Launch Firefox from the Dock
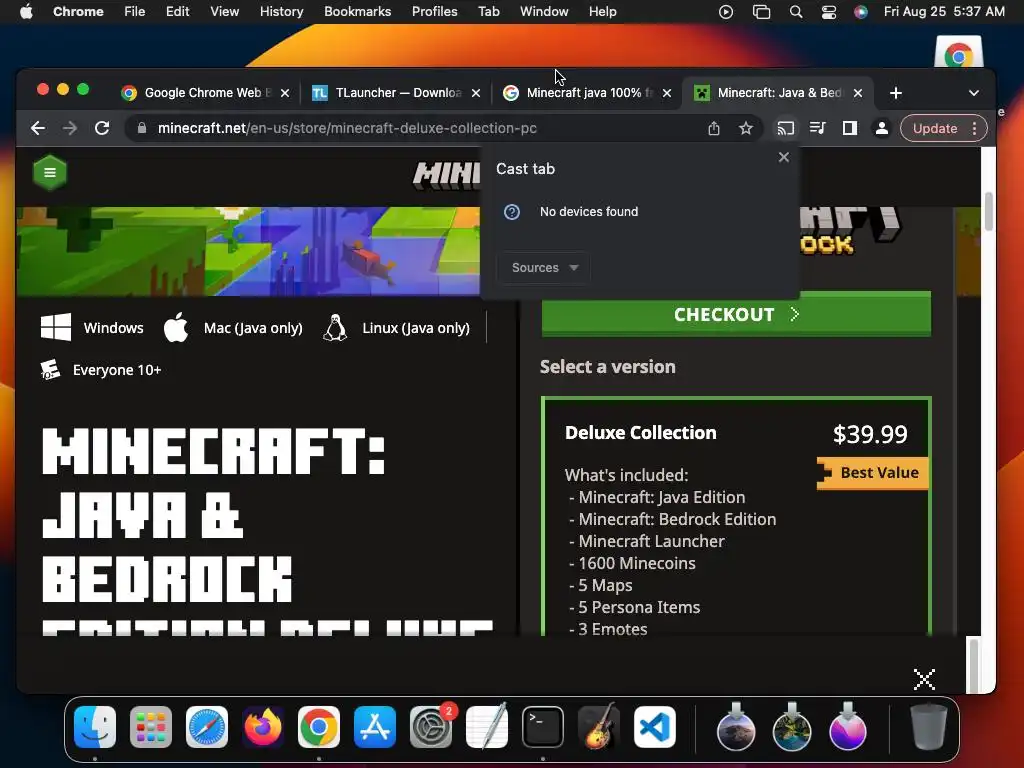Screen dimensions: 1024x768 pos(263,727)
